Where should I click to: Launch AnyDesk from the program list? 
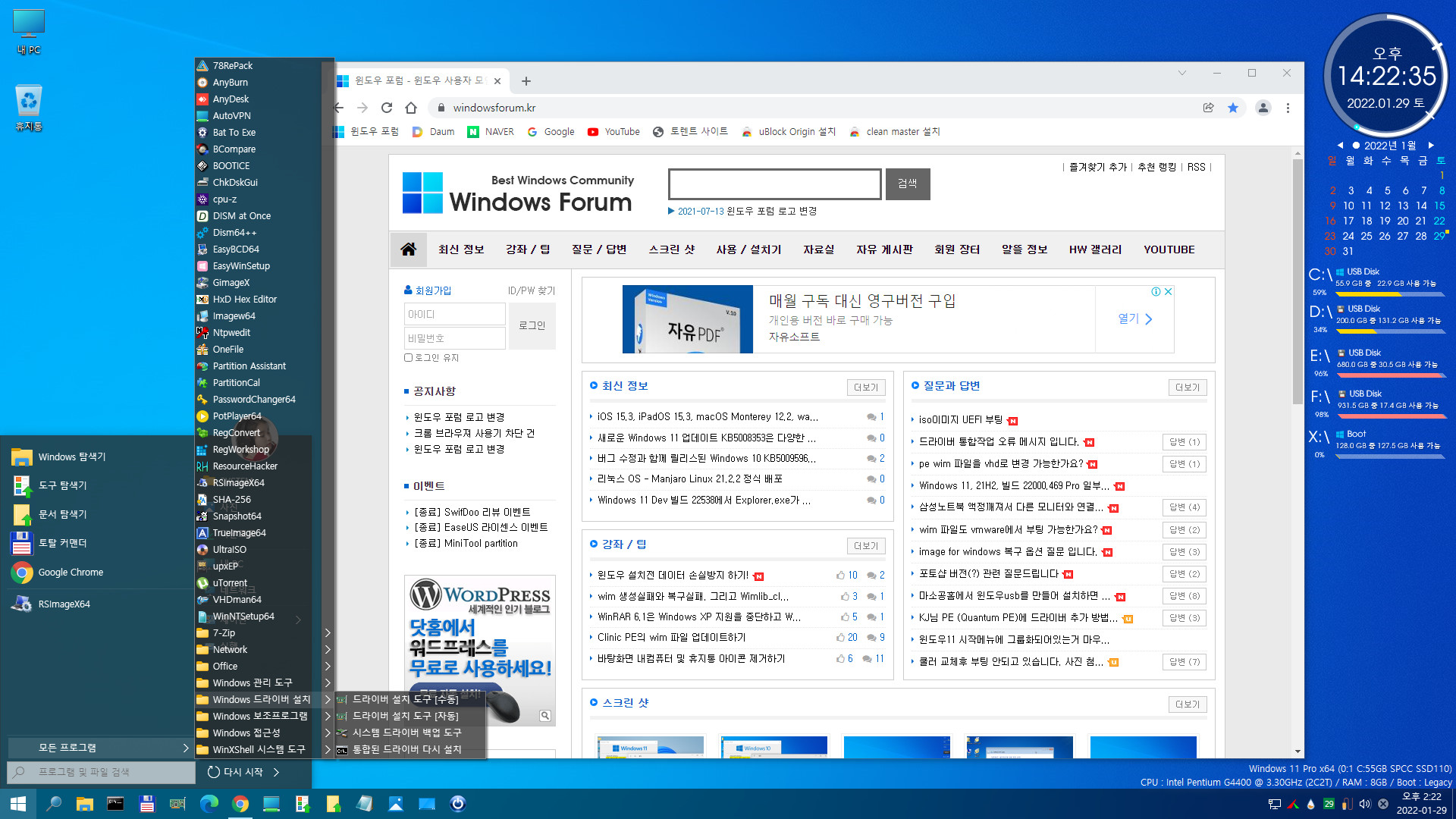231,99
